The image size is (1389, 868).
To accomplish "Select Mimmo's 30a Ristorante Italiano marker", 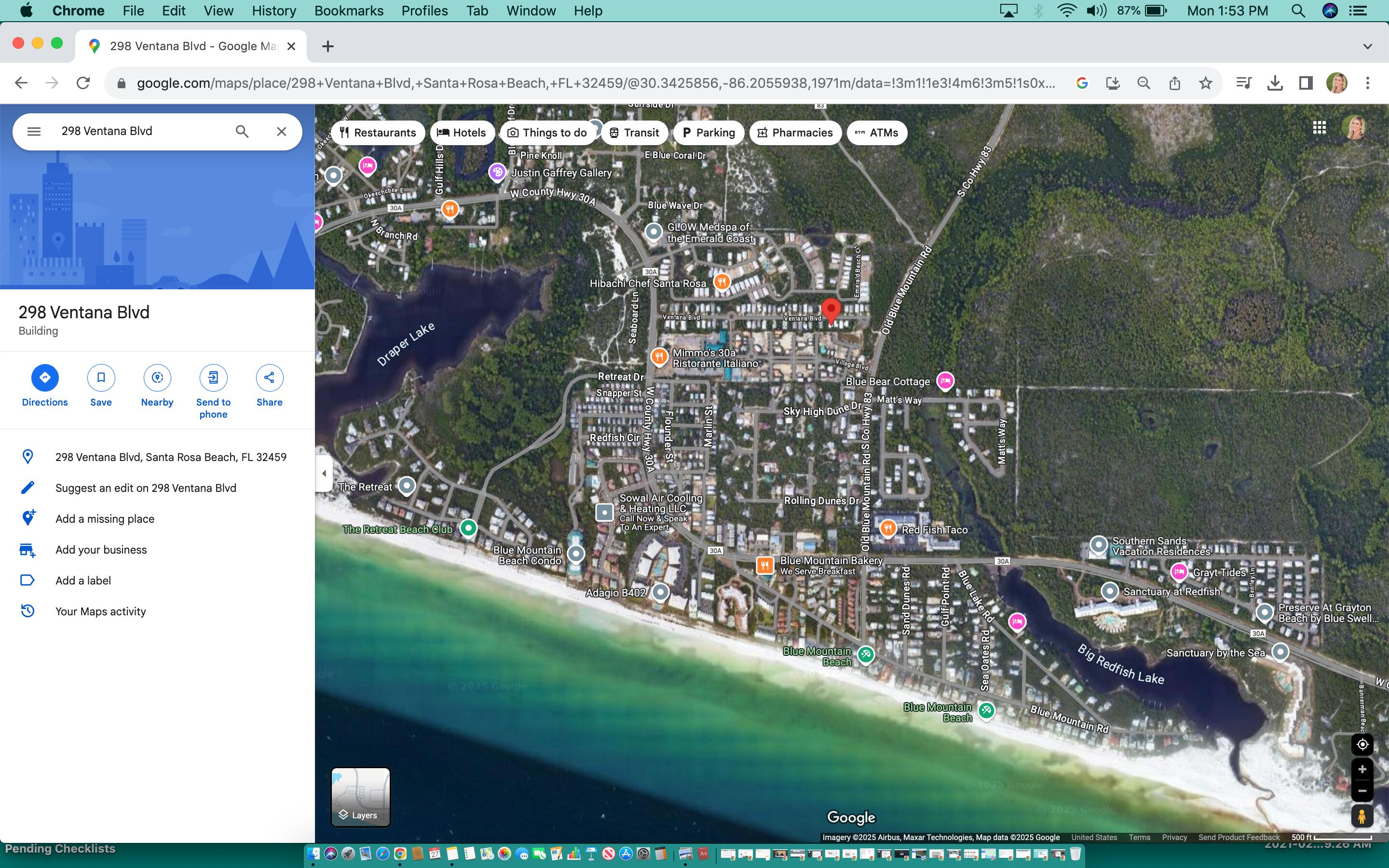I will coord(659,356).
